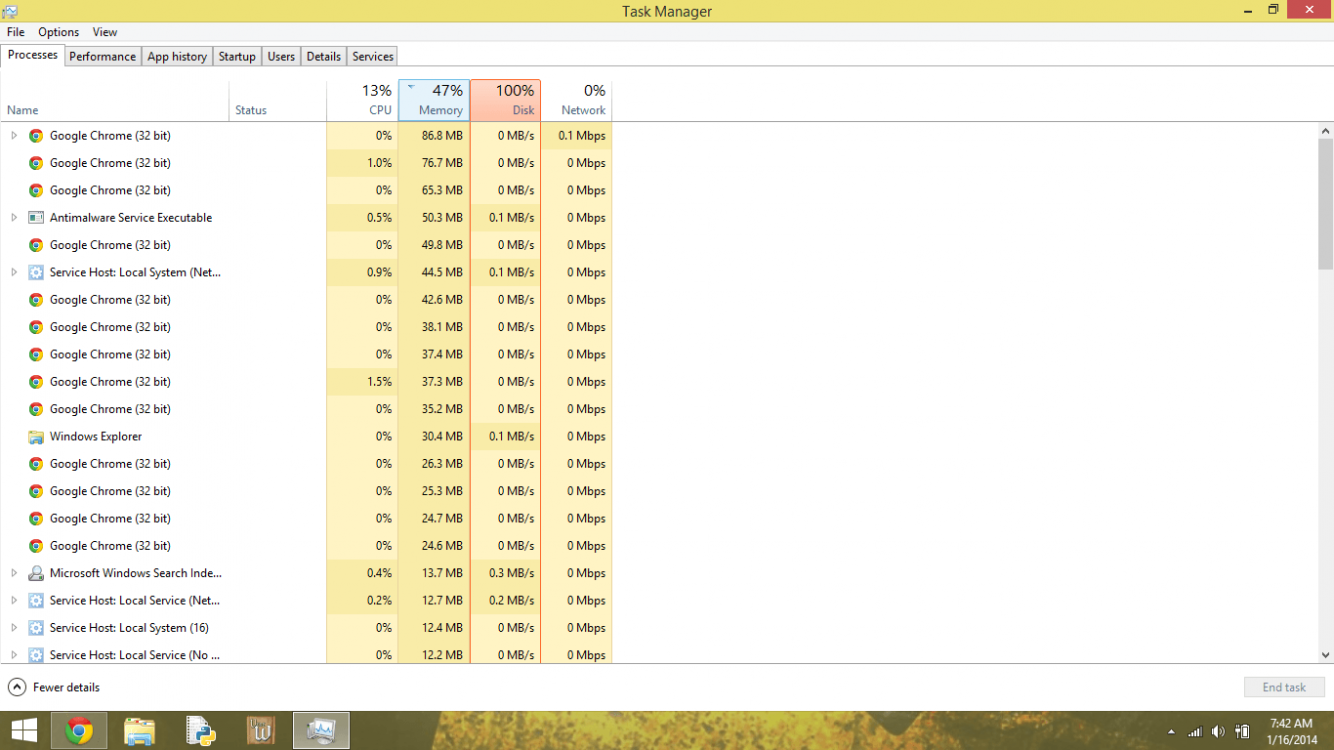This screenshot has height=750, width=1334.
Task: Click the Antimalware Service Executable icon
Action: pos(36,217)
